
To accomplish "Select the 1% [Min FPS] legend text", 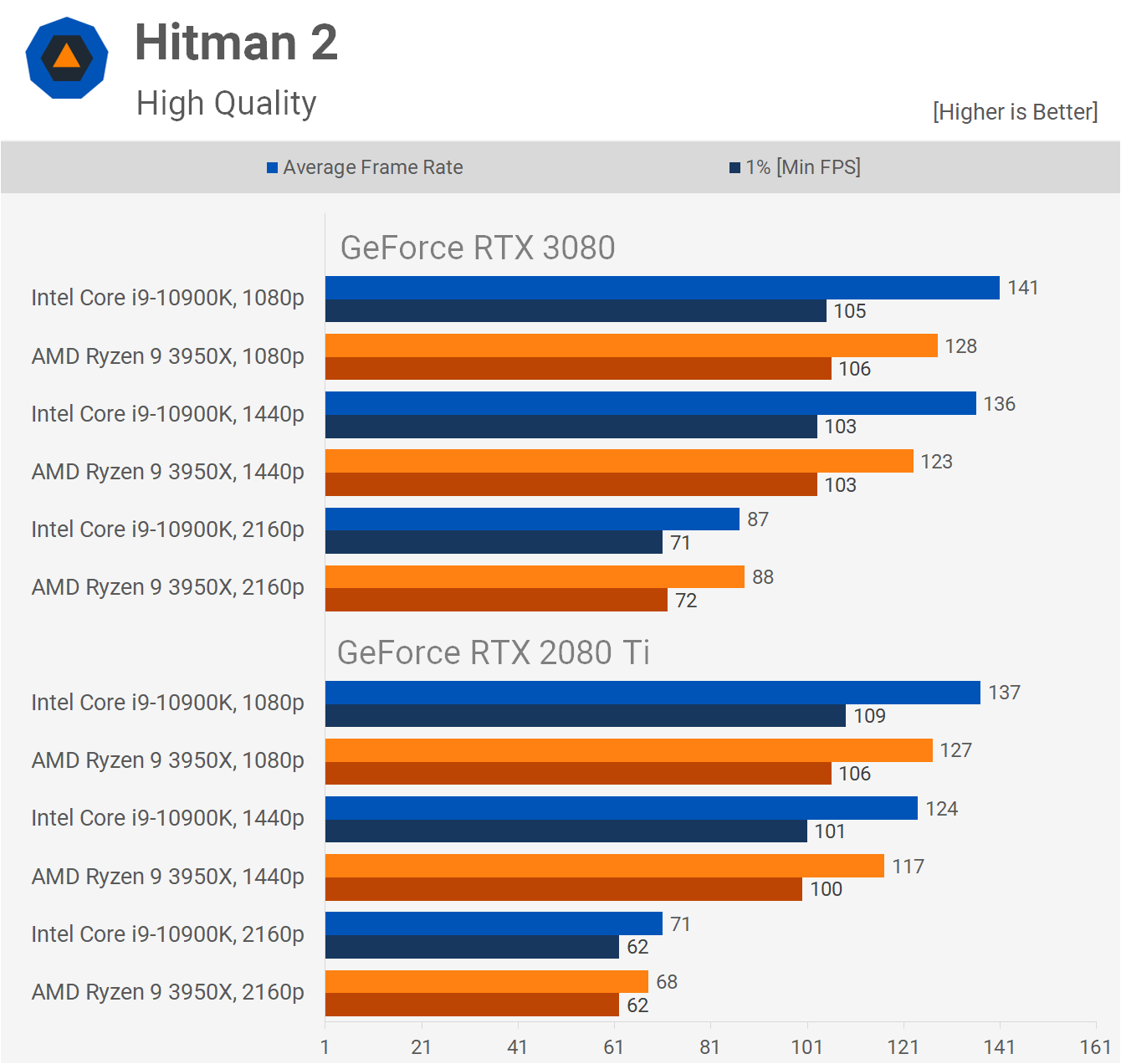I will (803, 167).
